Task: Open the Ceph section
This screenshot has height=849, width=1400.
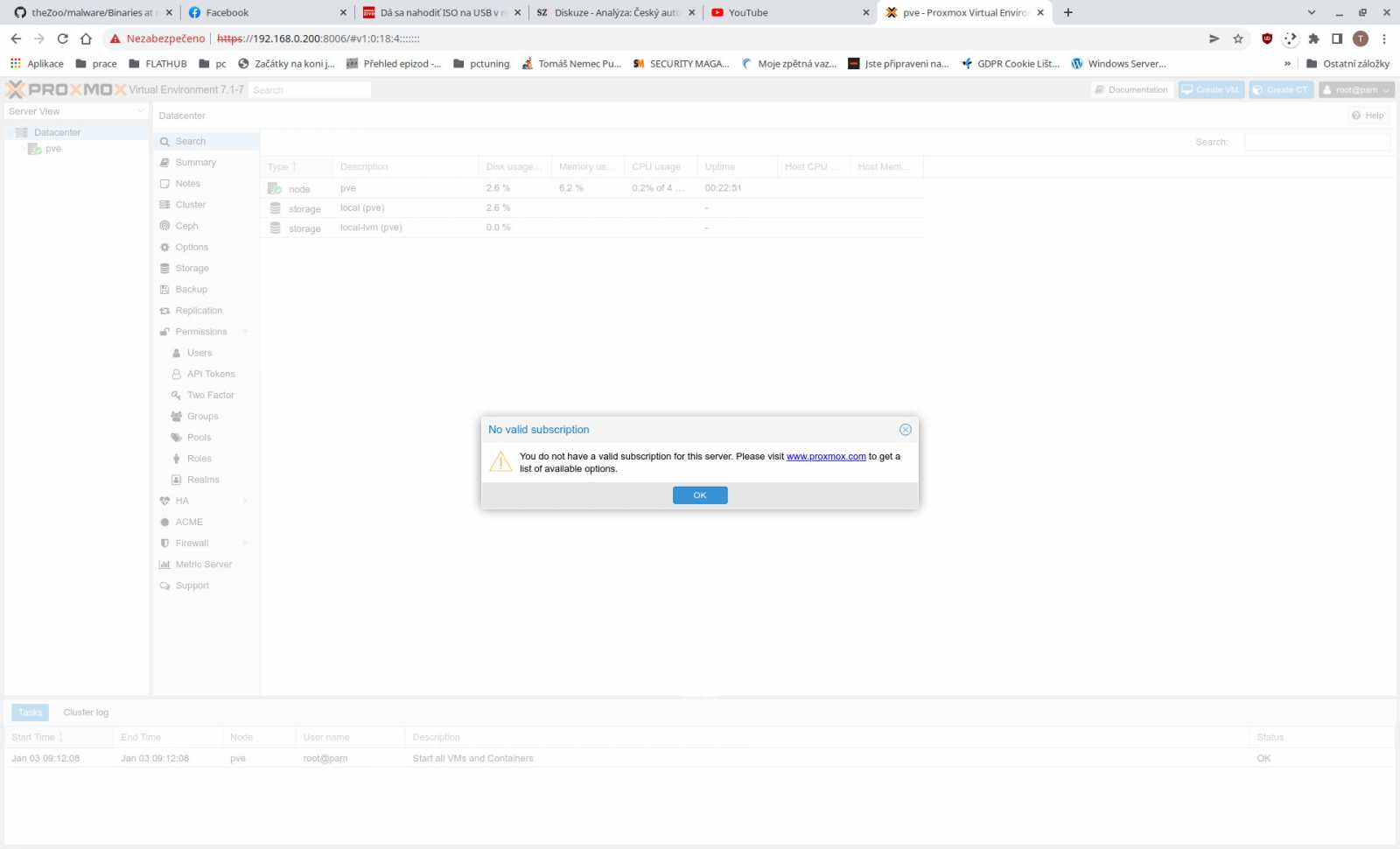Action: (x=206, y=226)
